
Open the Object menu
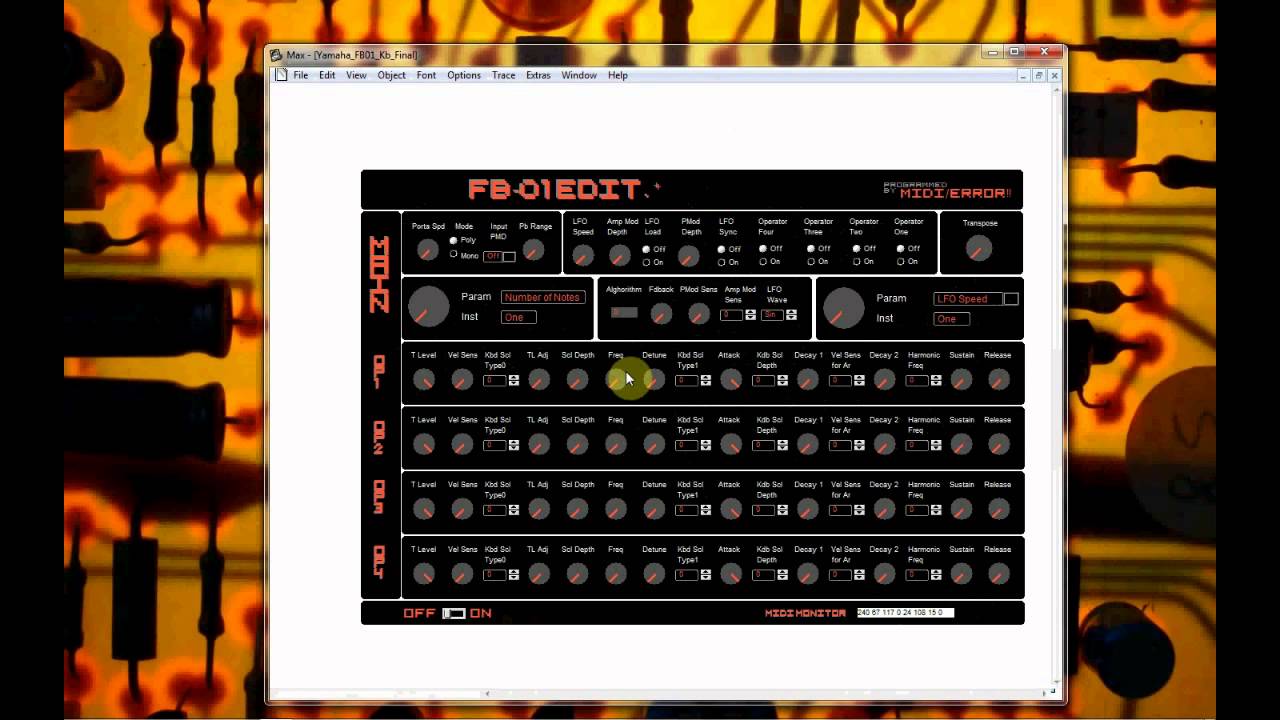click(391, 75)
